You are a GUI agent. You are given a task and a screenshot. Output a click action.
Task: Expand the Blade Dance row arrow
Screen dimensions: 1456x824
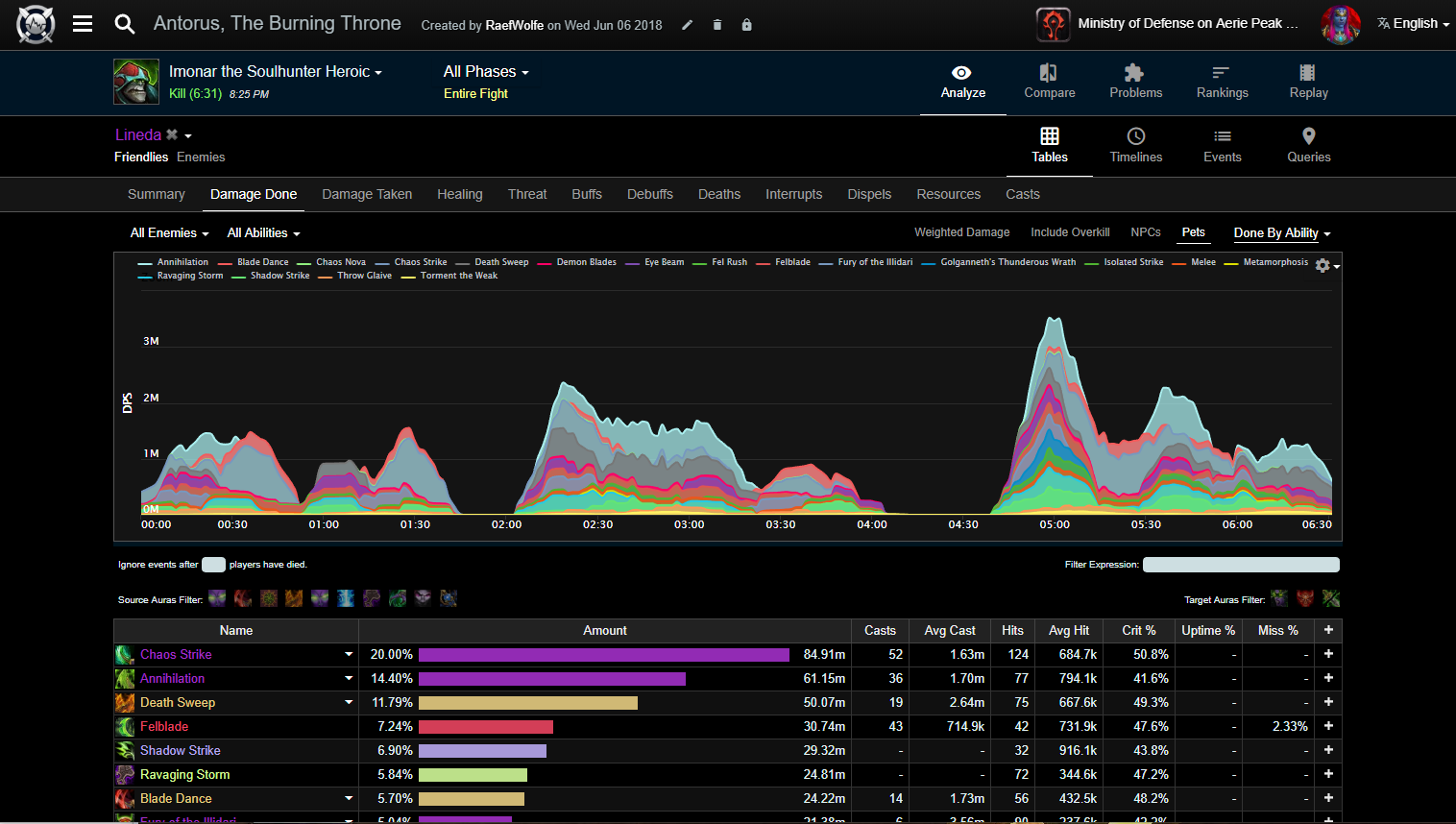tap(349, 798)
